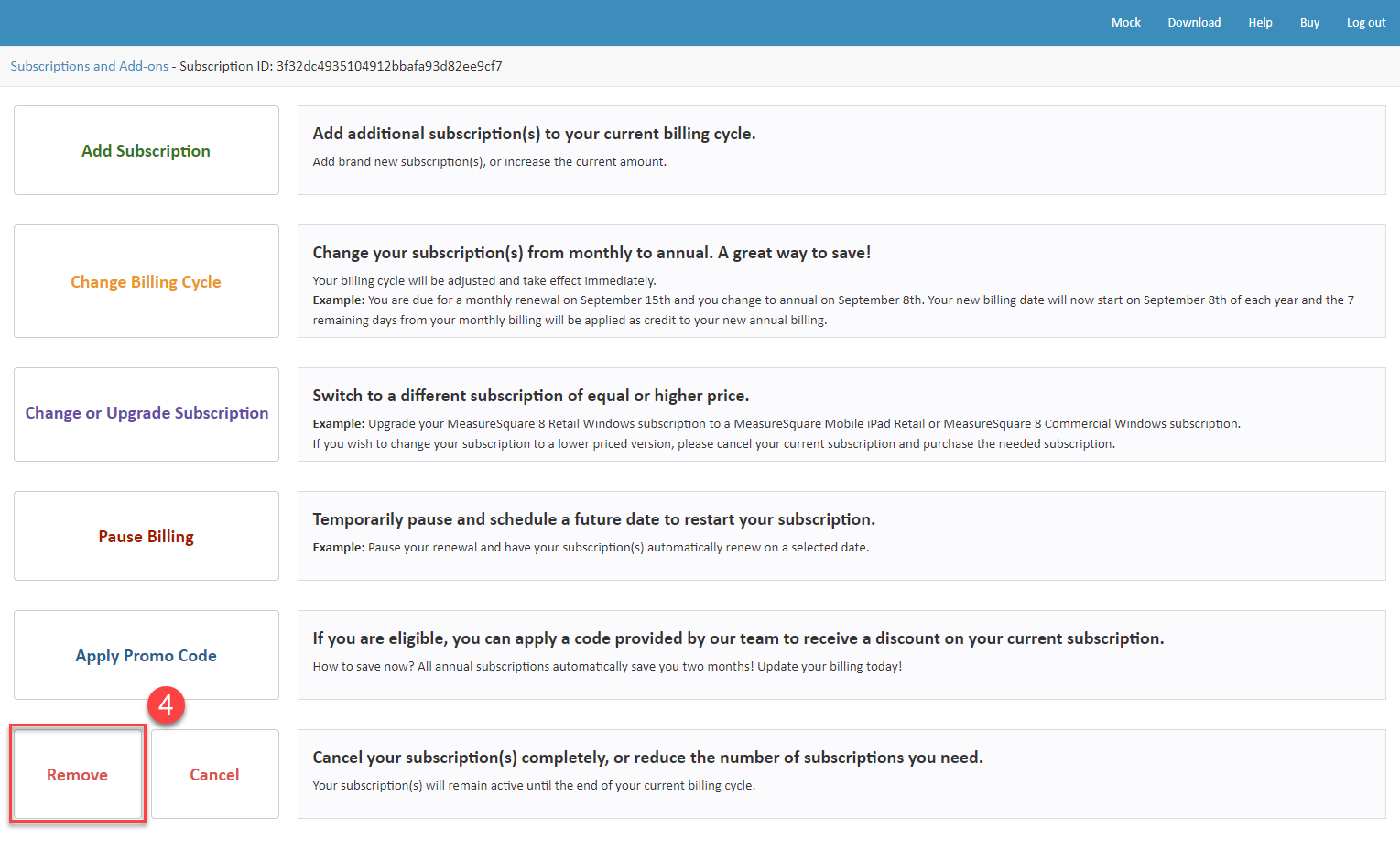Click the red Remove button
1400x851 pixels.
(x=78, y=774)
